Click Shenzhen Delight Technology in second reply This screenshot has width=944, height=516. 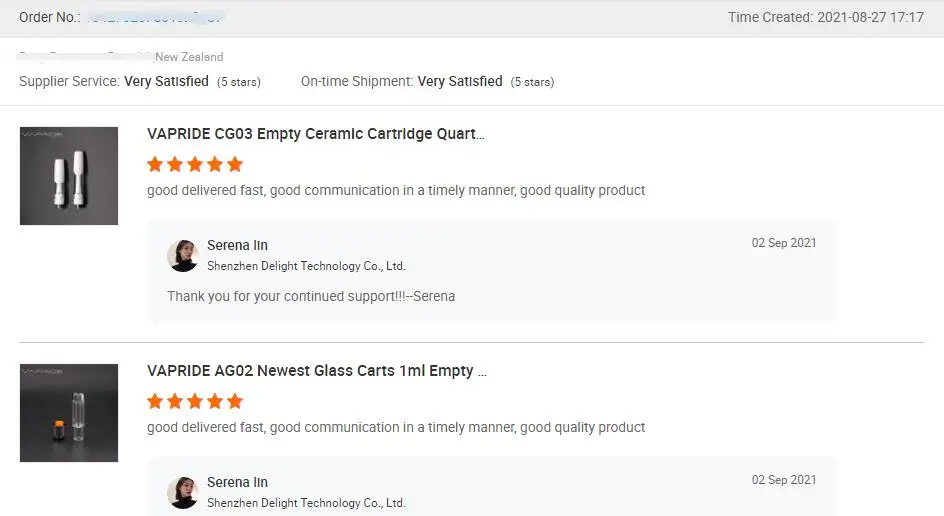click(x=306, y=503)
